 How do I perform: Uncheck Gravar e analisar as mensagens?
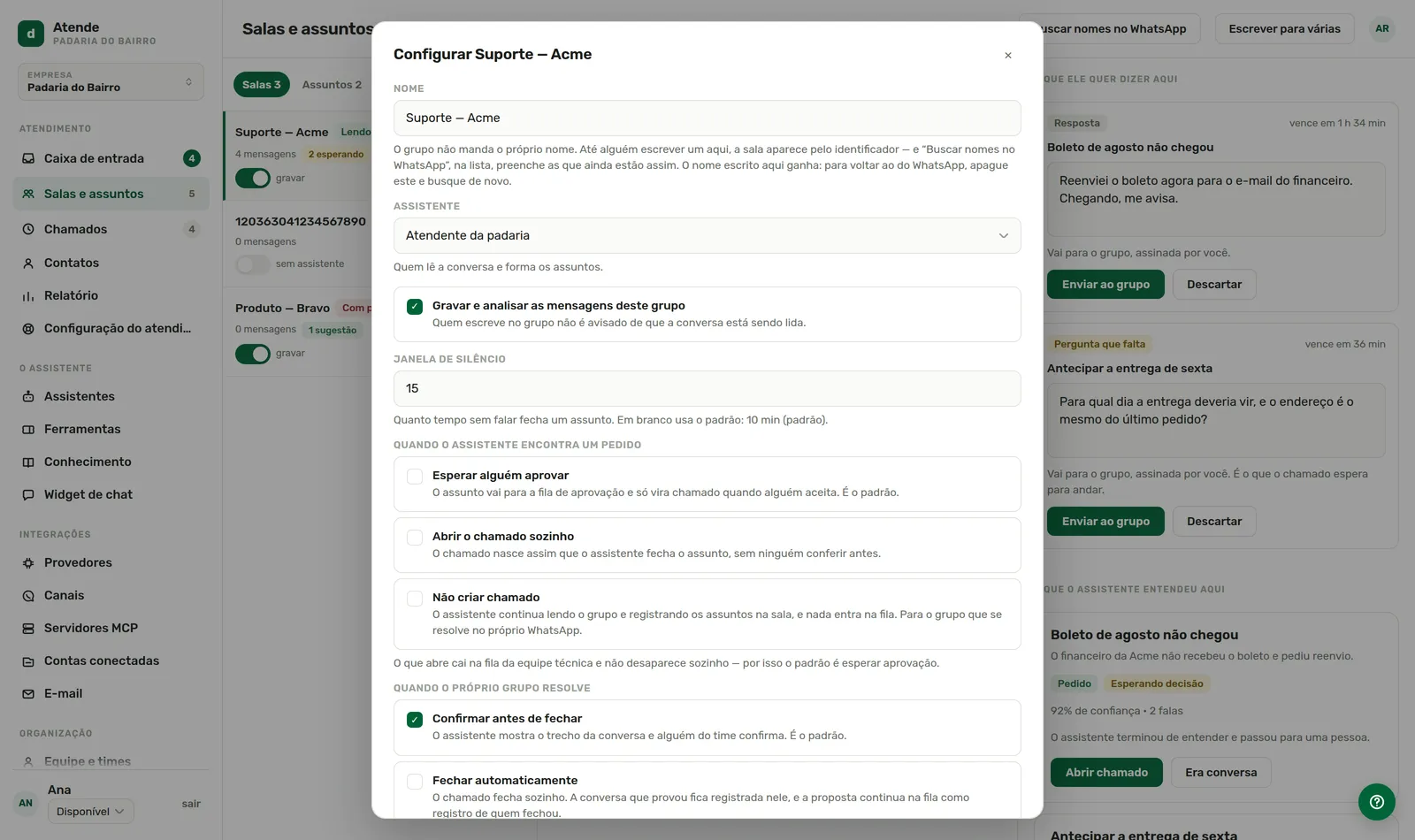click(x=415, y=306)
